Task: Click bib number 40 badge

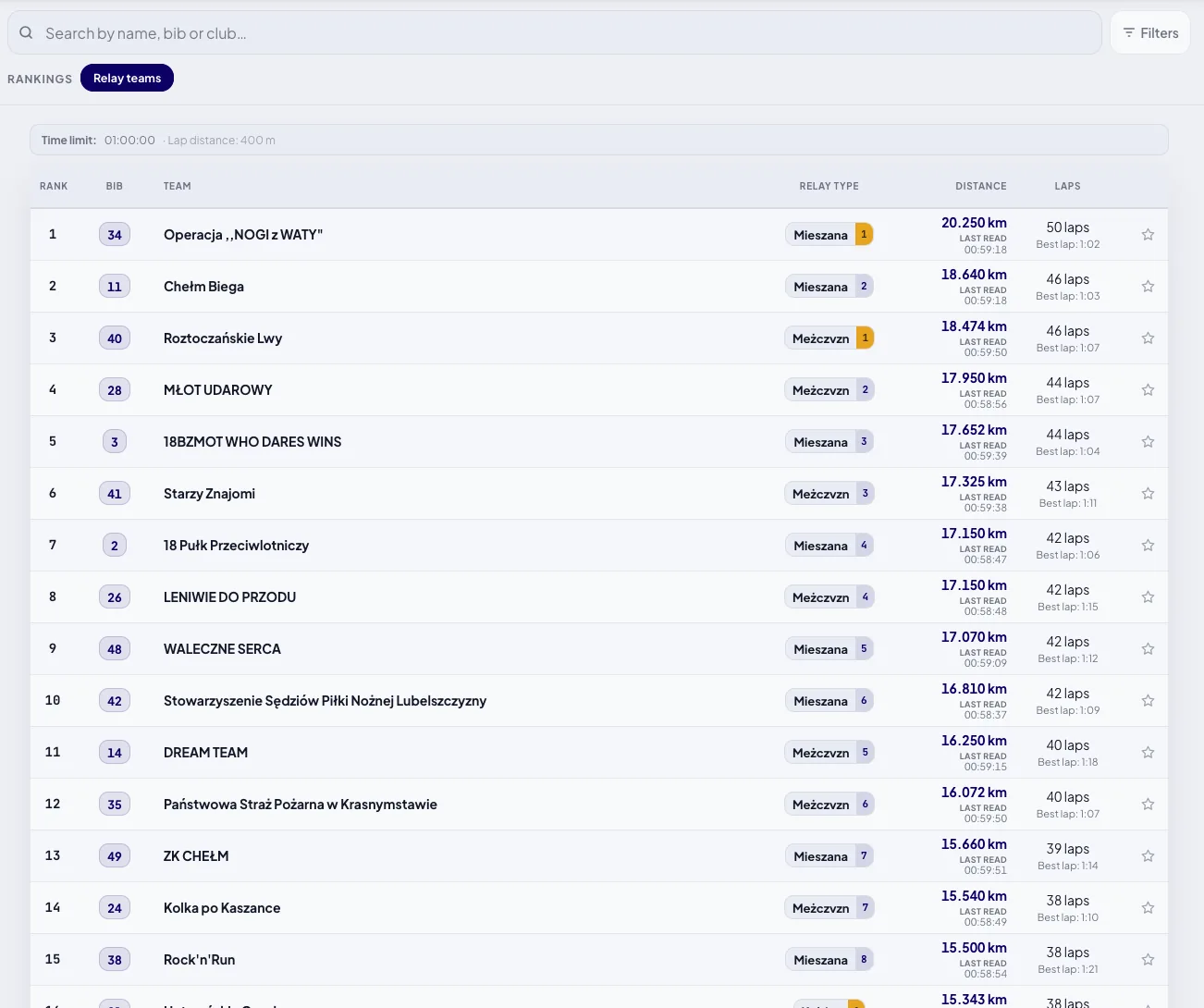Action: click(115, 338)
